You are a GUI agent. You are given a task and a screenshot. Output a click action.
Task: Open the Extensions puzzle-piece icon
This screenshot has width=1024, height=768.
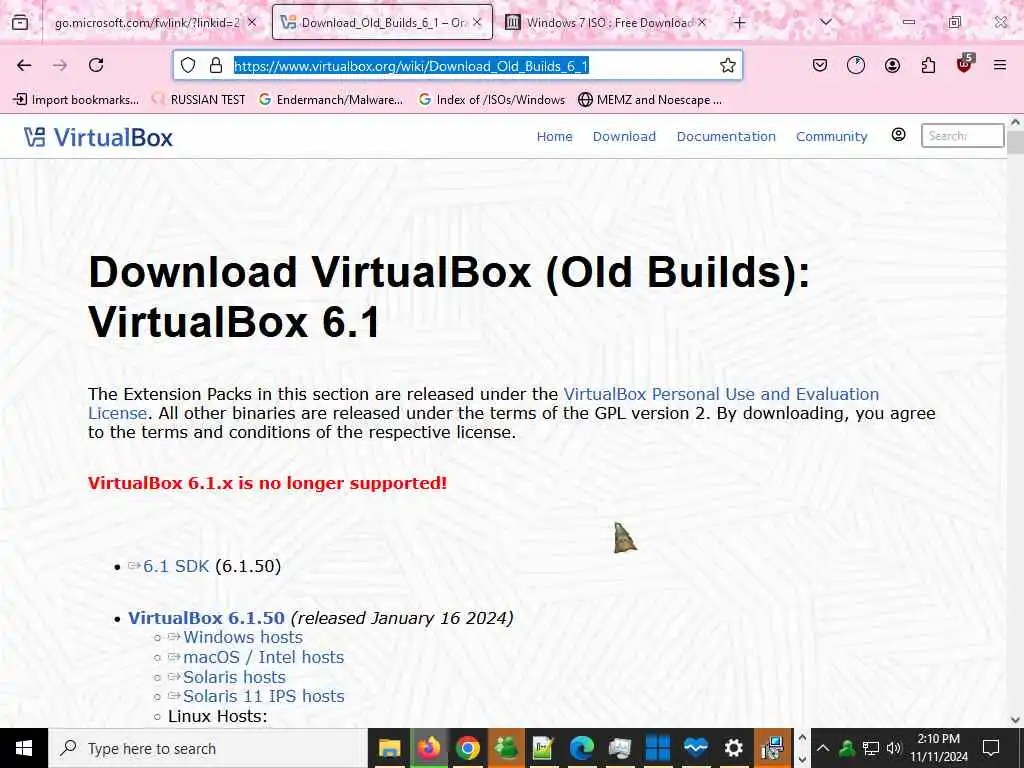point(928,65)
